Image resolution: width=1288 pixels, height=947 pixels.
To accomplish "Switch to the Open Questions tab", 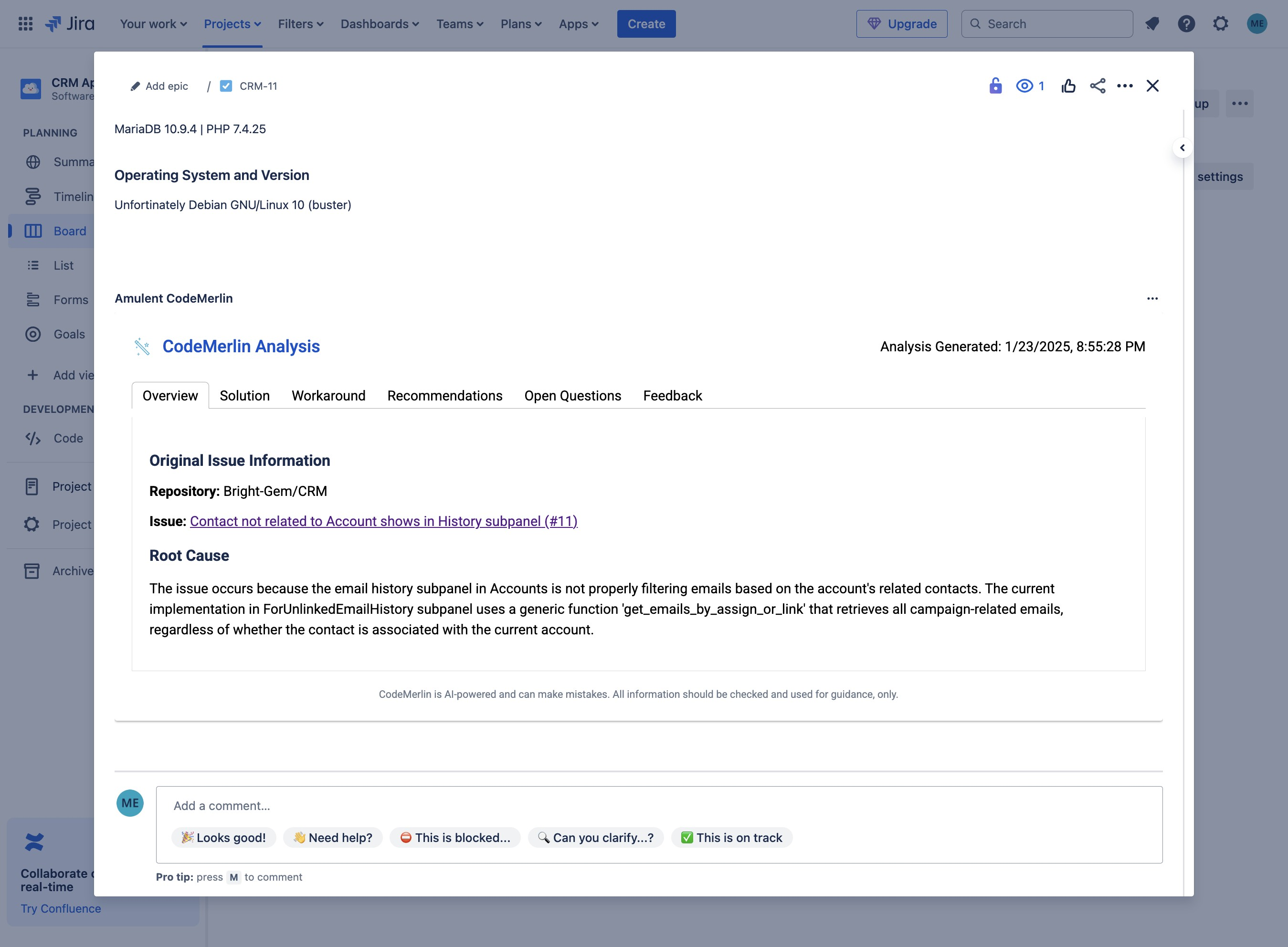I will tap(573, 396).
